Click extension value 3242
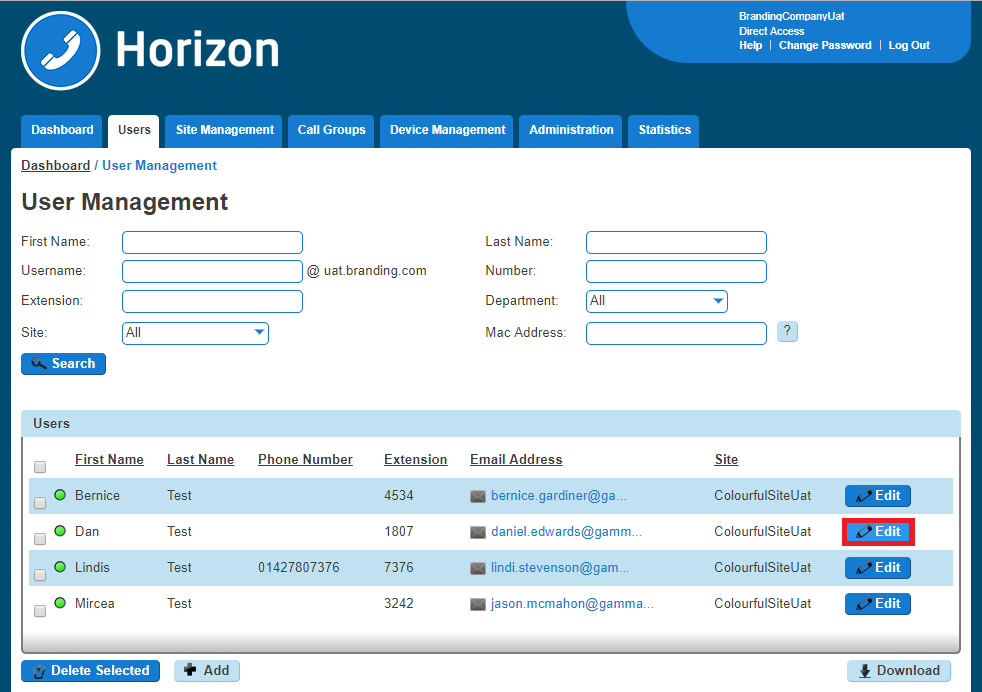This screenshot has width=982, height=692. coord(399,603)
